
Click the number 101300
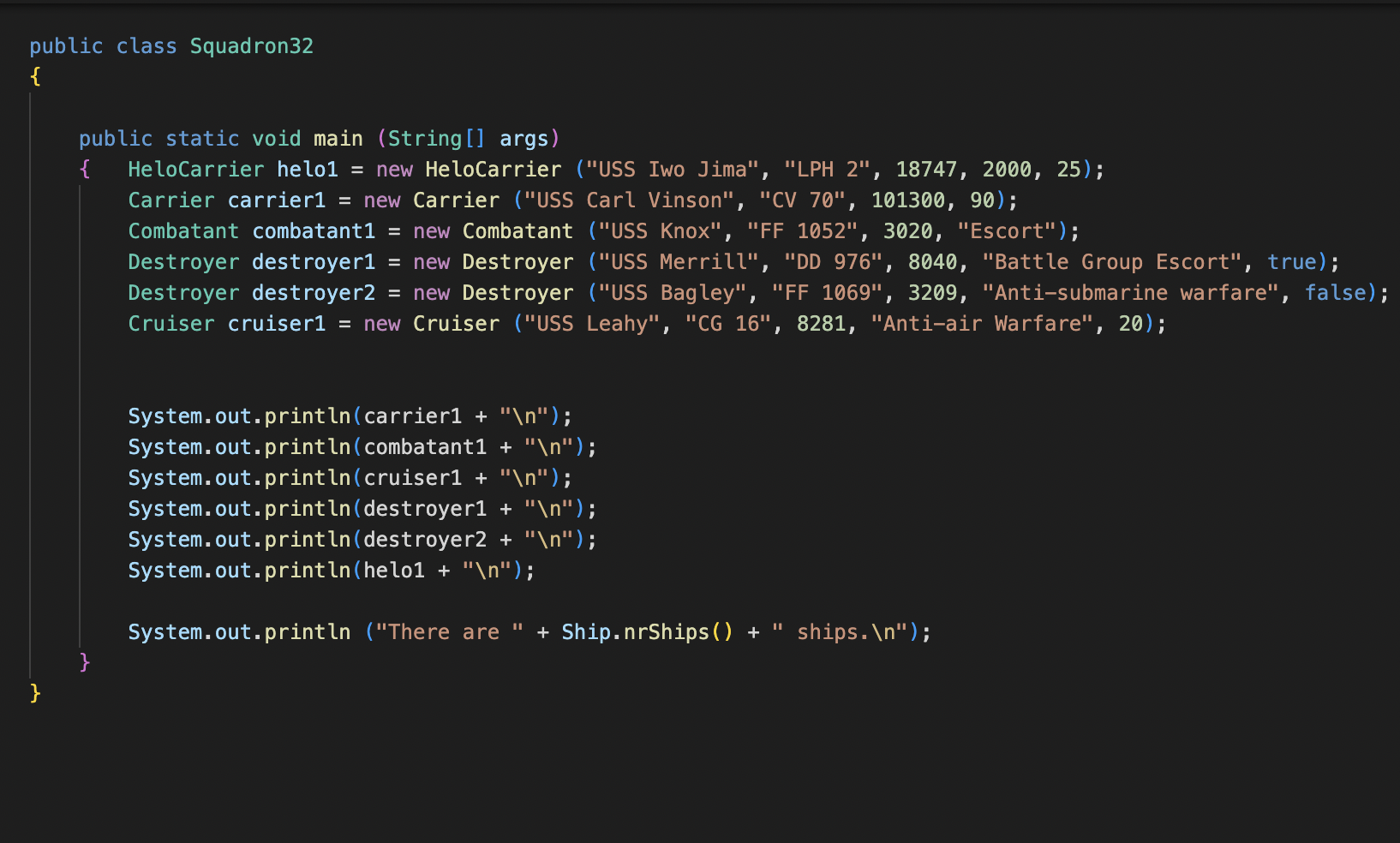coord(908,200)
